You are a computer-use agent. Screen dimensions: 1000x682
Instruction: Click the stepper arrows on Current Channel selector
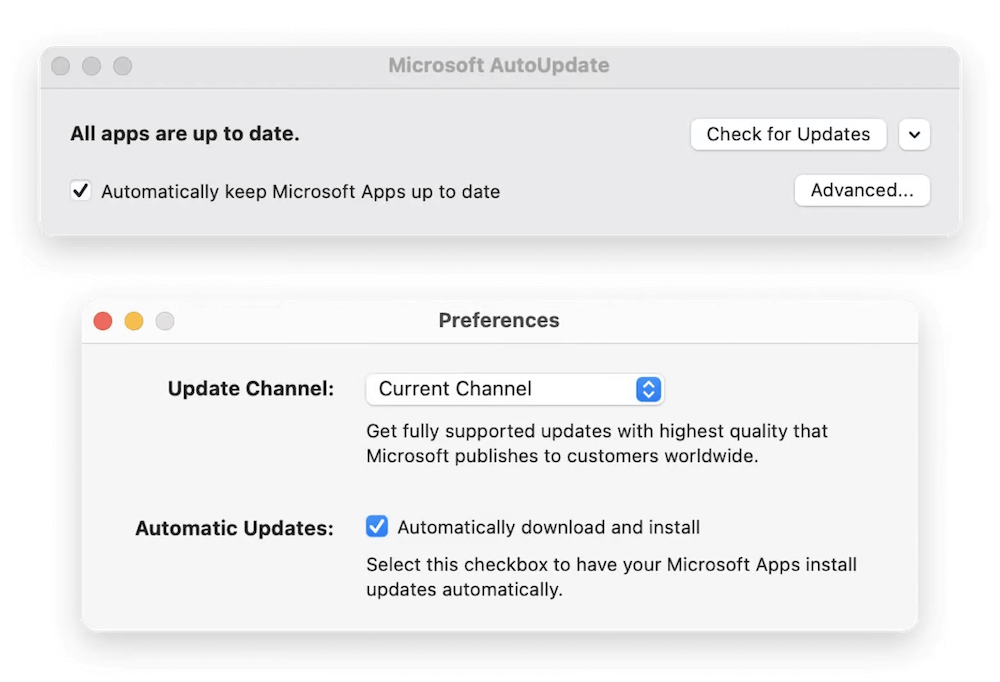click(649, 389)
